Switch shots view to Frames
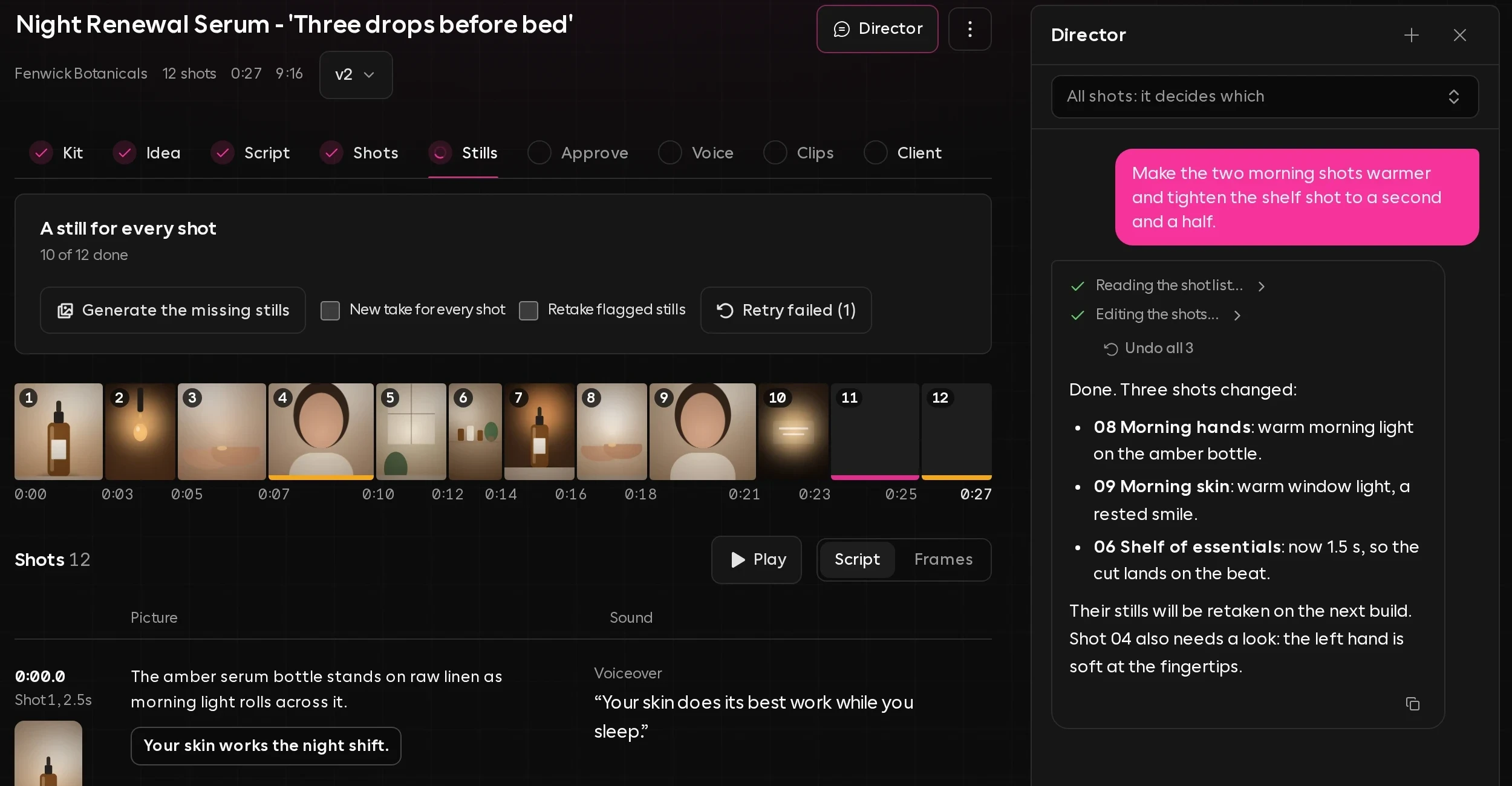 click(x=943, y=560)
